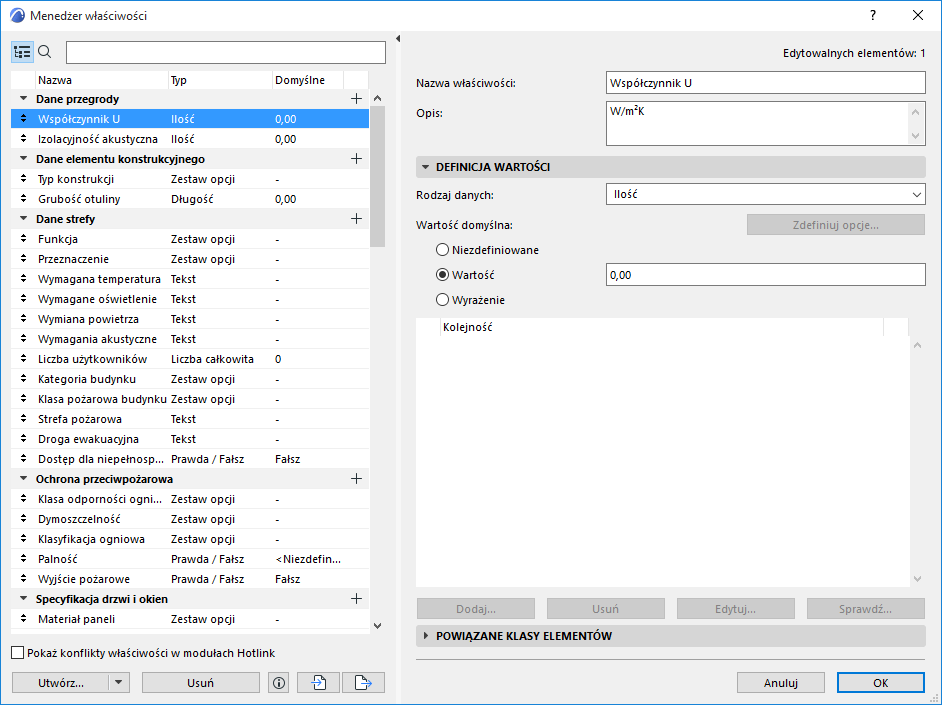Screen dimensions: 942x705
Task: Click the reorder handle of Typ konstrukcji
Action: coord(23,179)
